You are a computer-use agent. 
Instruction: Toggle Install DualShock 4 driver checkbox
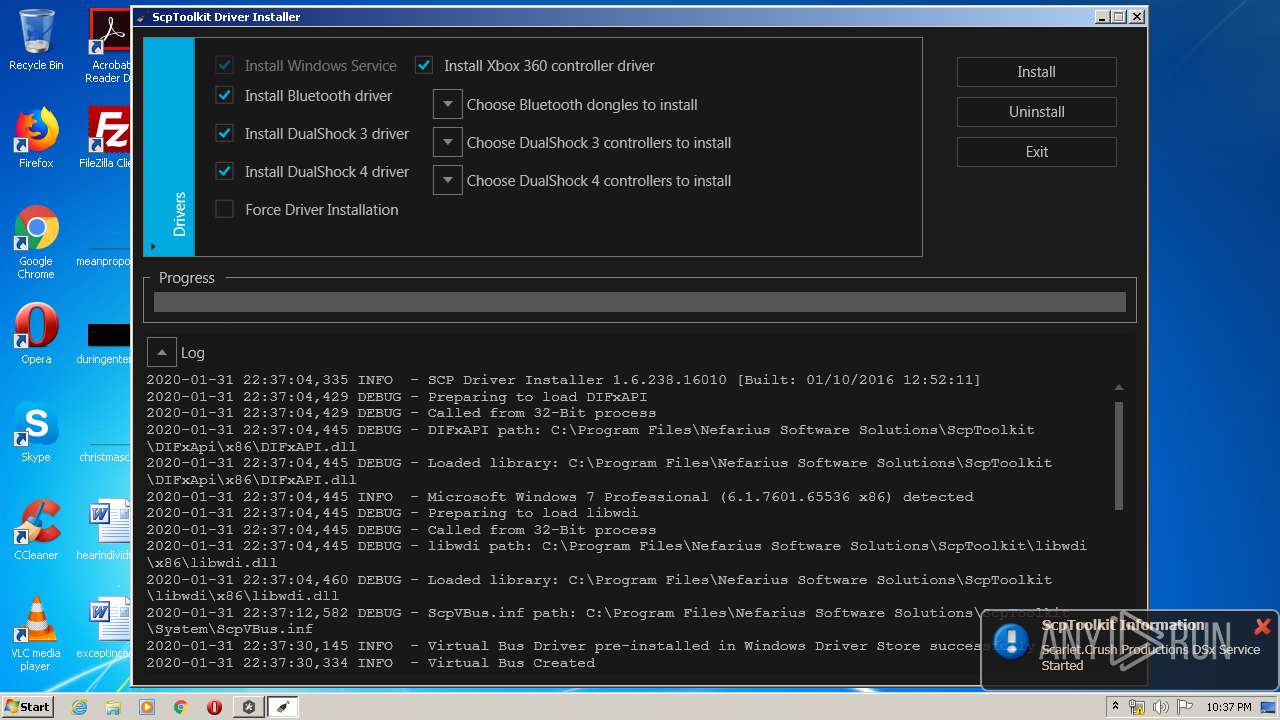pos(225,172)
